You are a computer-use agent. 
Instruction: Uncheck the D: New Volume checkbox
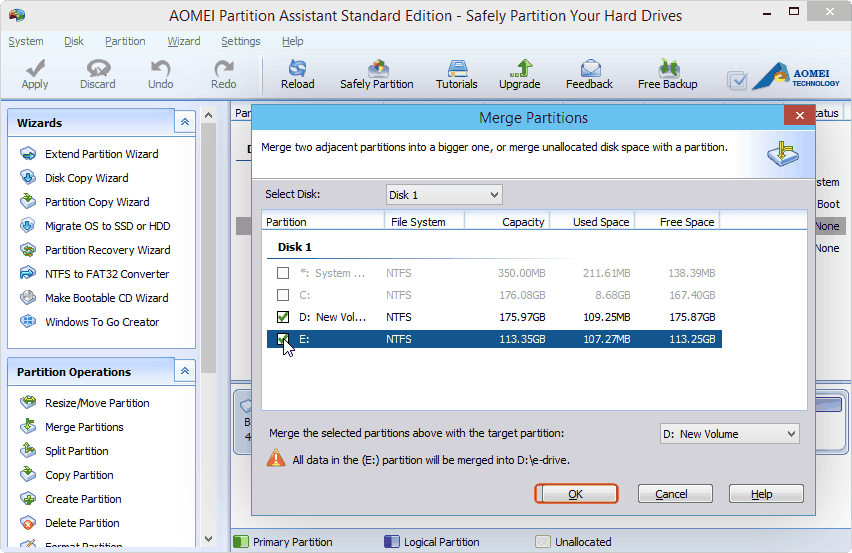[283, 317]
